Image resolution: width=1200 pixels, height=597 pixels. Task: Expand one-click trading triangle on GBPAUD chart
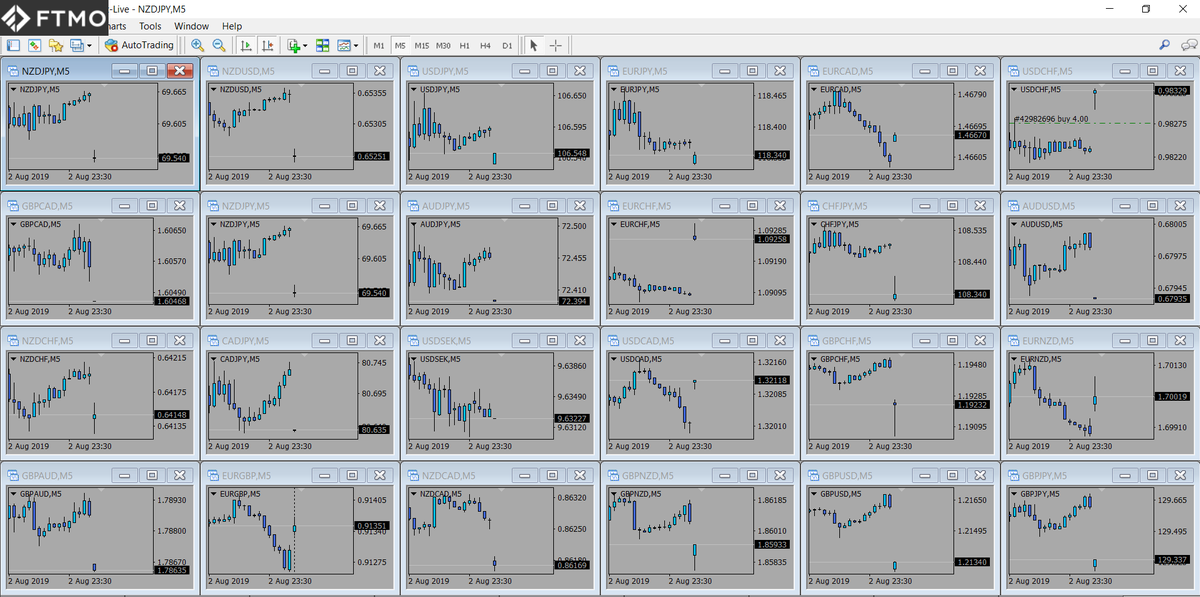pyautogui.click(x=13, y=494)
